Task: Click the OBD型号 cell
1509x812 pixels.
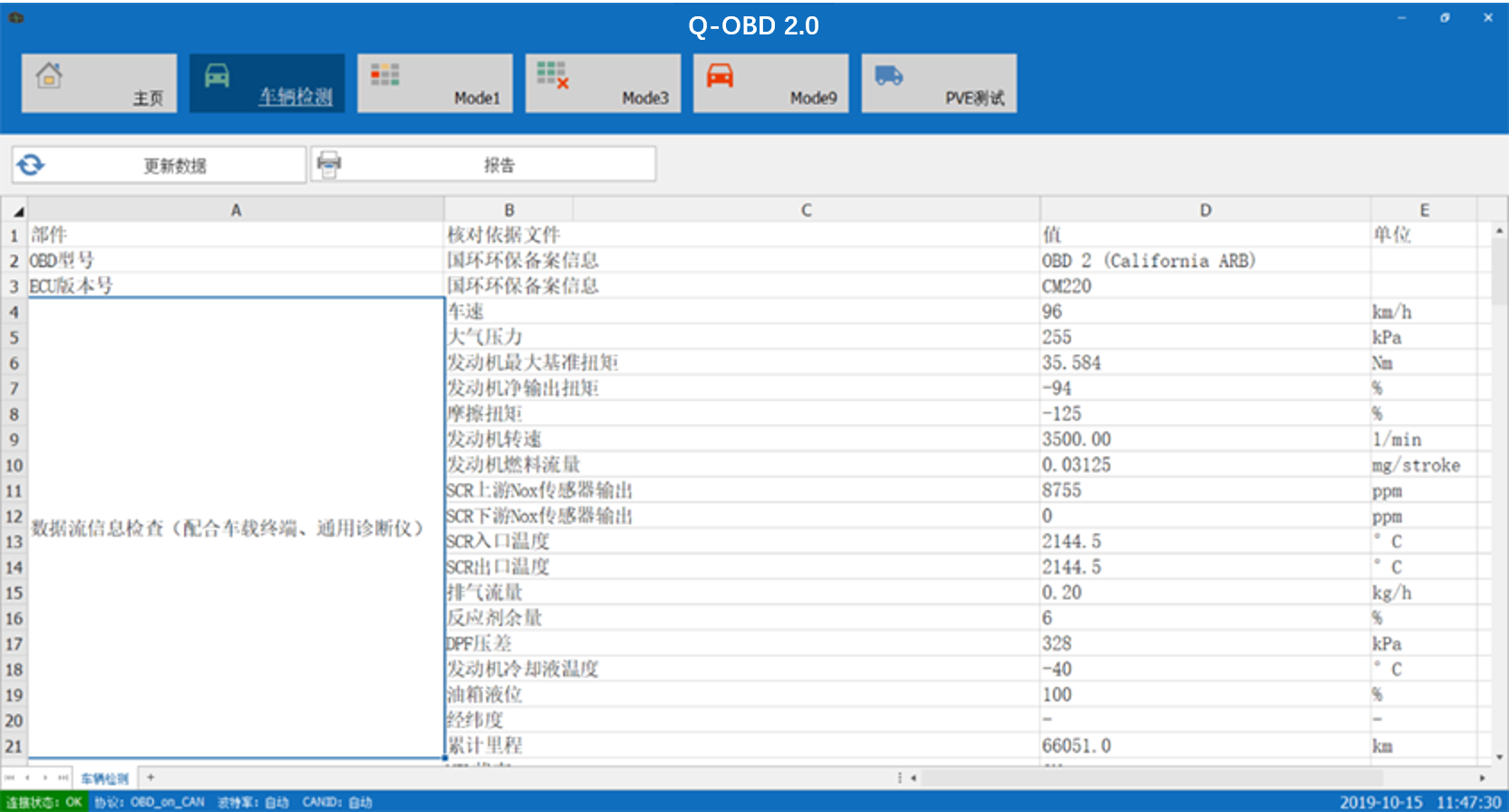Action: 236,261
